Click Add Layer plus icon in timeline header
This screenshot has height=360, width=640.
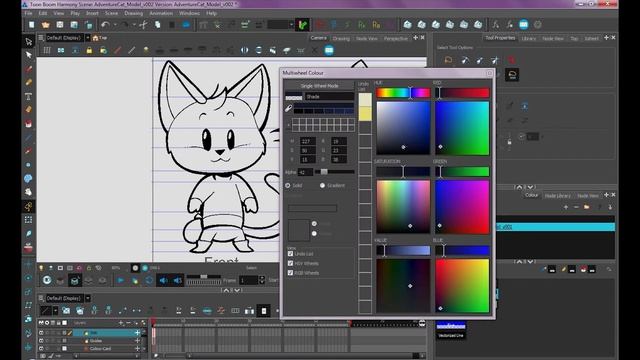pyautogui.click(x=121, y=323)
